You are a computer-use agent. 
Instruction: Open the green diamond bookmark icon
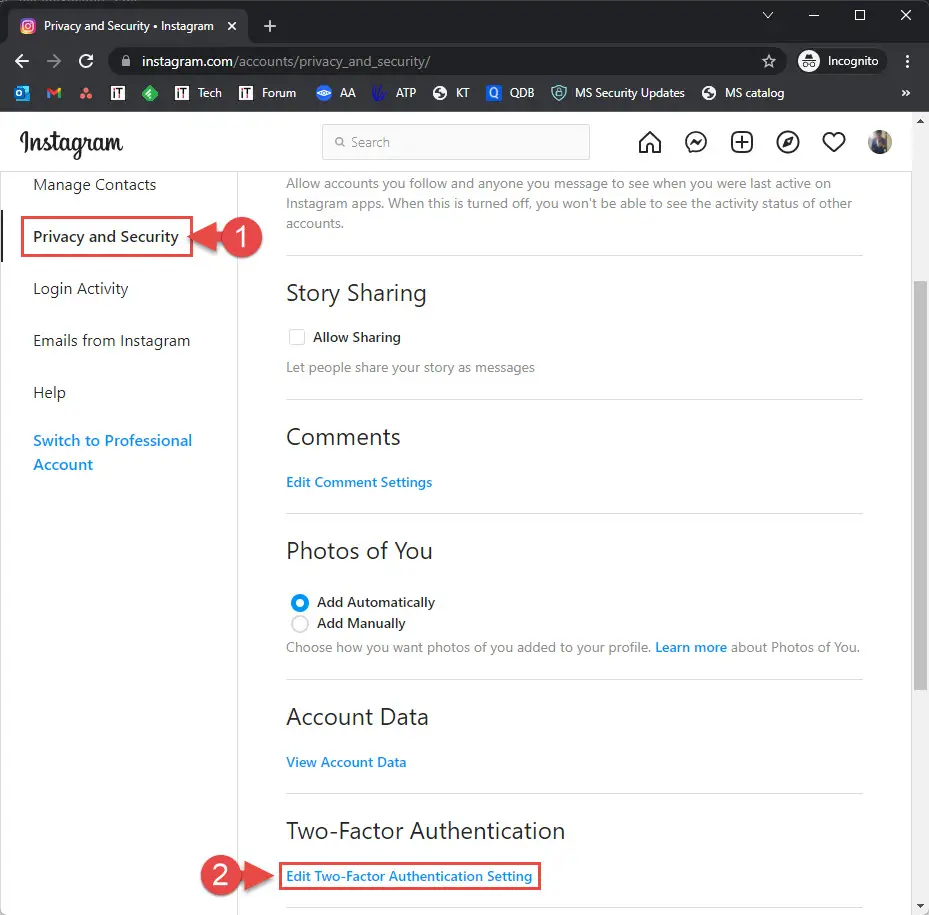coord(150,93)
